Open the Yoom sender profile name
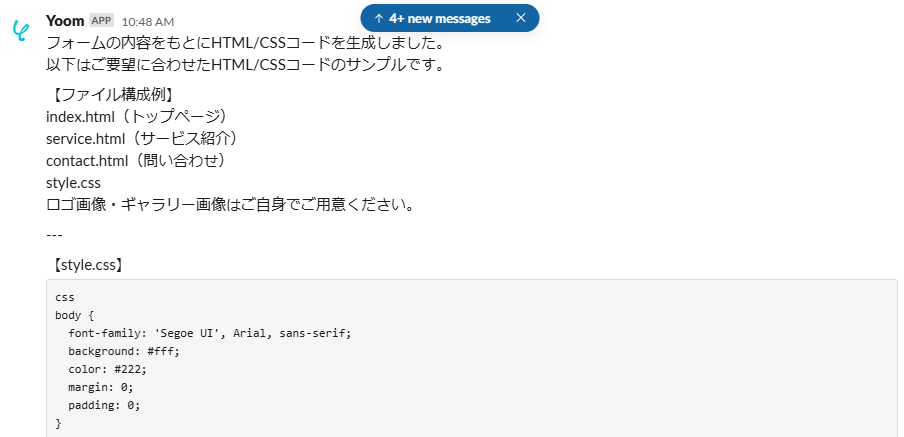This screenshot has width=904, height=437. (65, 20)
